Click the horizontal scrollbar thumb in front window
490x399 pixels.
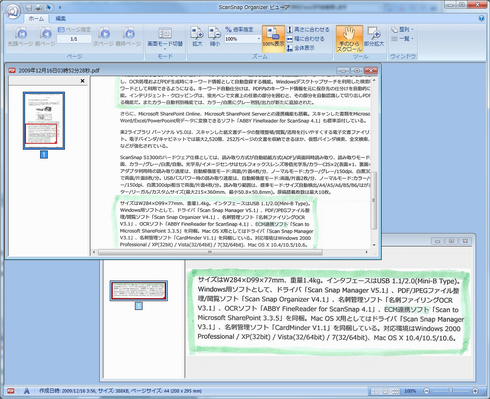pyautogui.click(x=210, y=252)
